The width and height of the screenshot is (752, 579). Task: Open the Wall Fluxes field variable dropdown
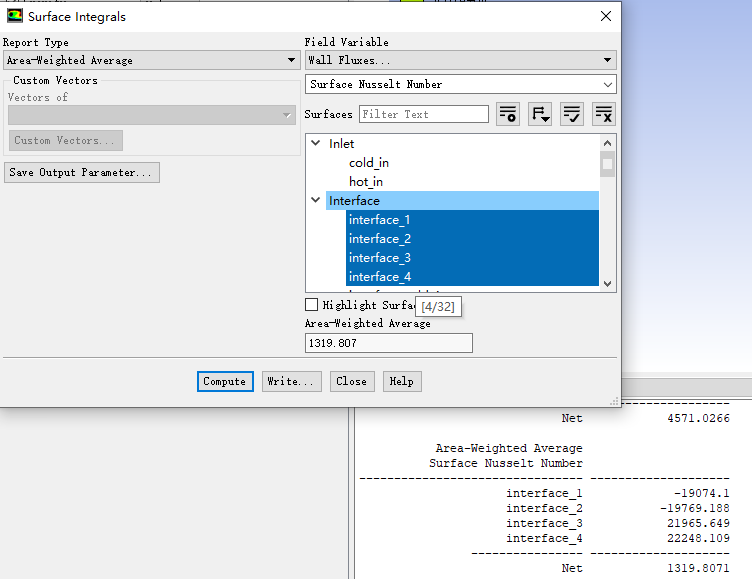(460, 60)
